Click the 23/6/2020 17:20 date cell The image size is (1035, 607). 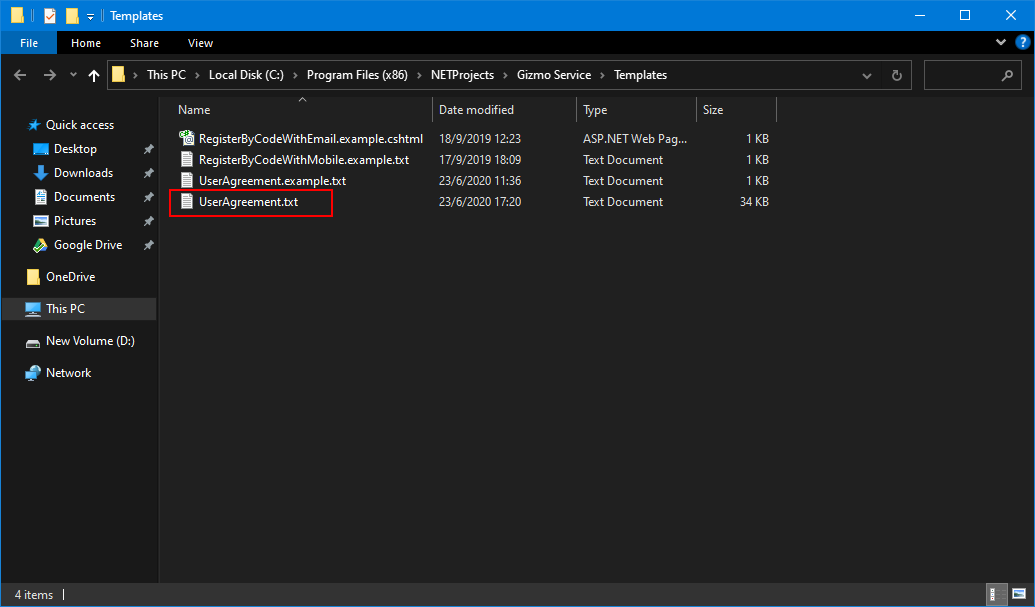(480, 202)
